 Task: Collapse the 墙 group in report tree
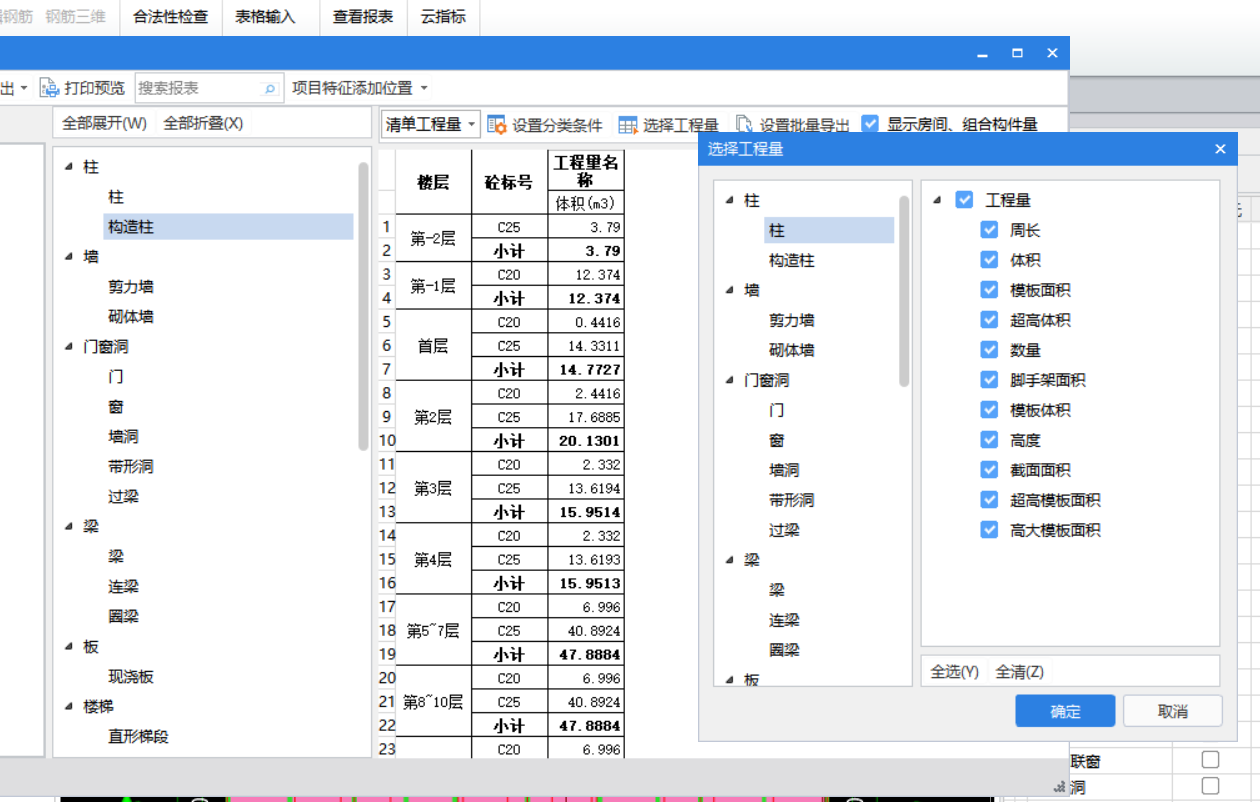coord(69,257)
